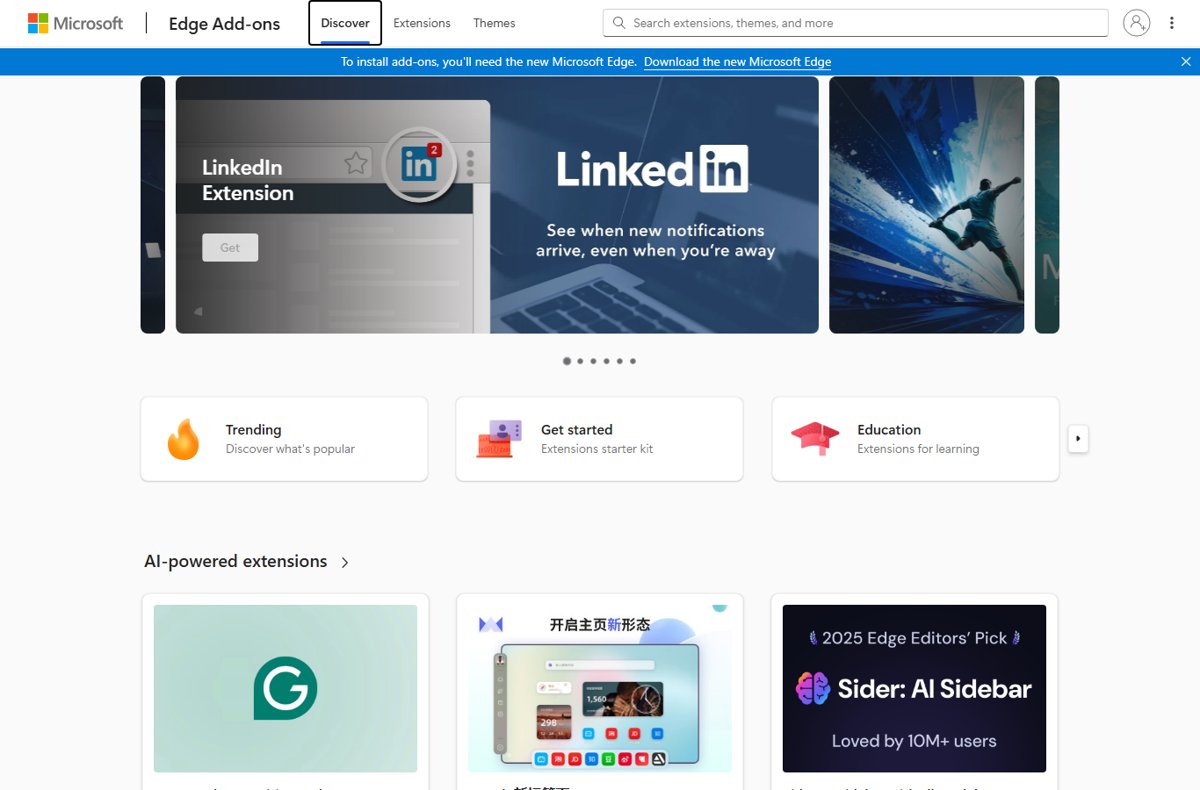Open the three-dot settings menu
This screenshot has height=790, width=1200.
(1172, 23)
